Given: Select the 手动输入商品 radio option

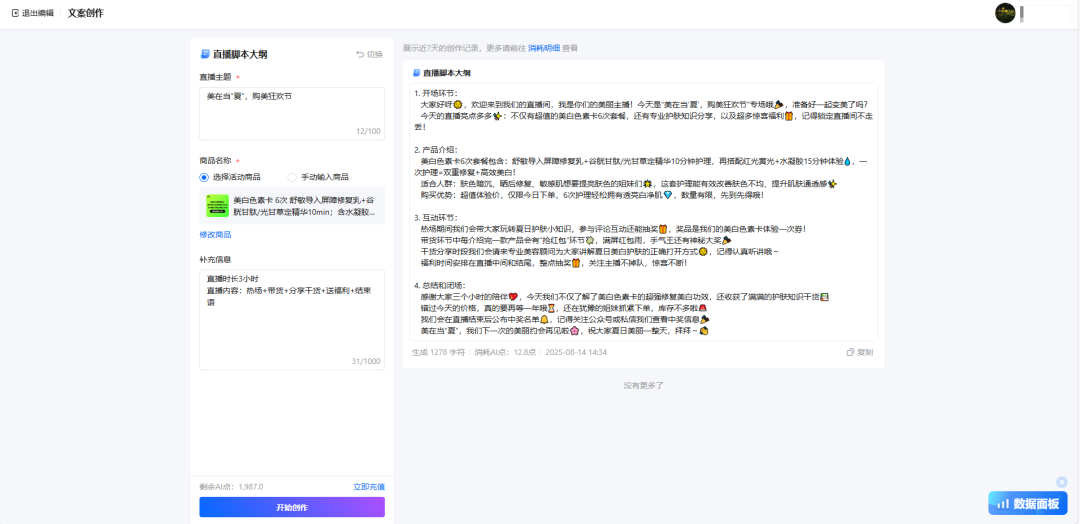Looking at the screenshot, I should [x=292, y=177].
